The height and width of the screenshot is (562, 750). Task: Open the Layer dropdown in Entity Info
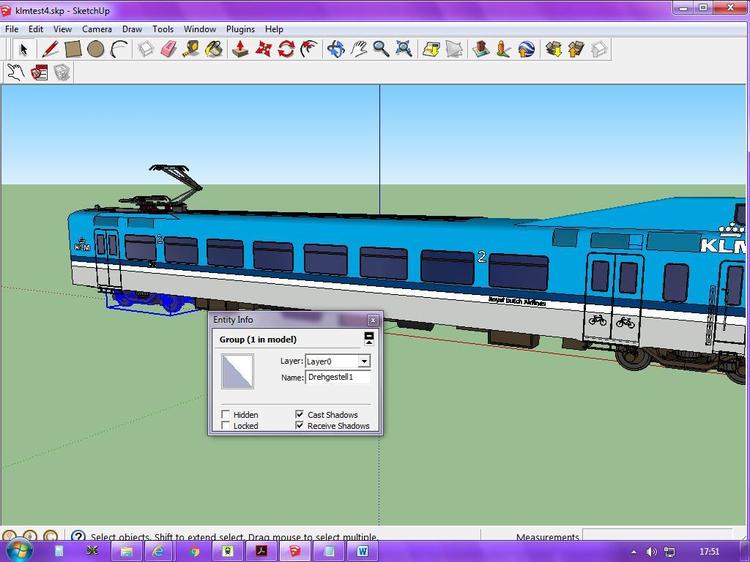pos(364,361)
